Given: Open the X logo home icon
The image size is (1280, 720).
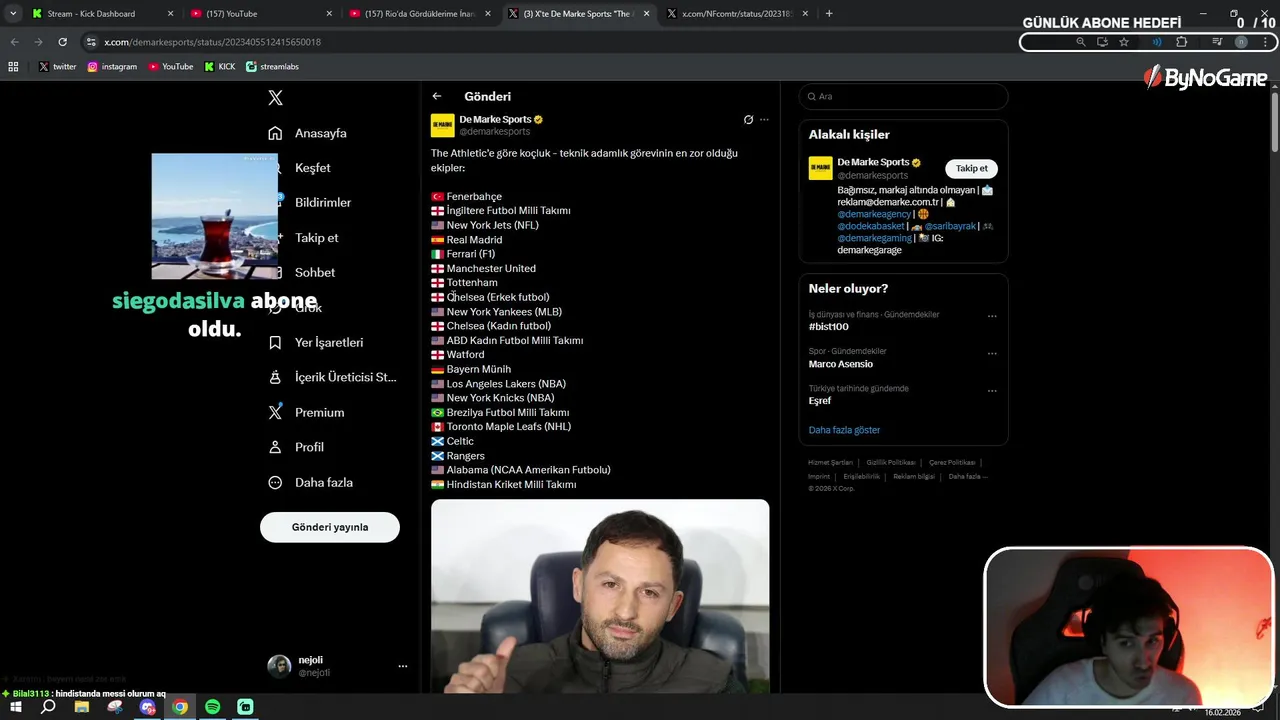Looking at the screenshot, I should [275, 98].
